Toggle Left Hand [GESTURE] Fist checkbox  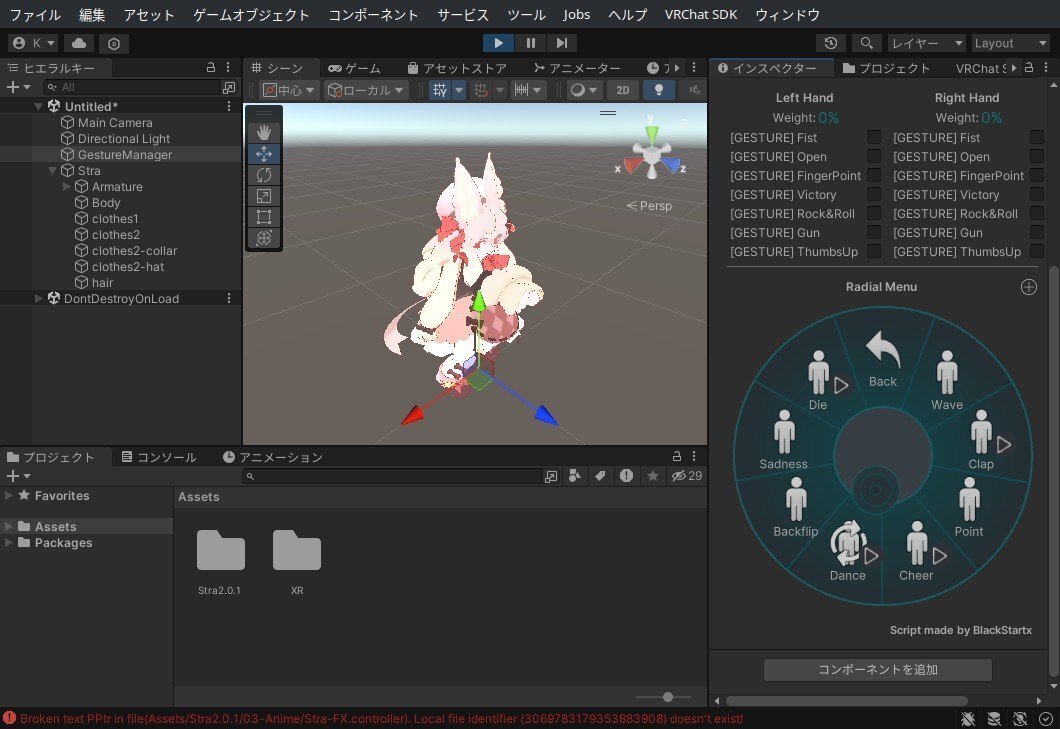[x=873, y=137]
